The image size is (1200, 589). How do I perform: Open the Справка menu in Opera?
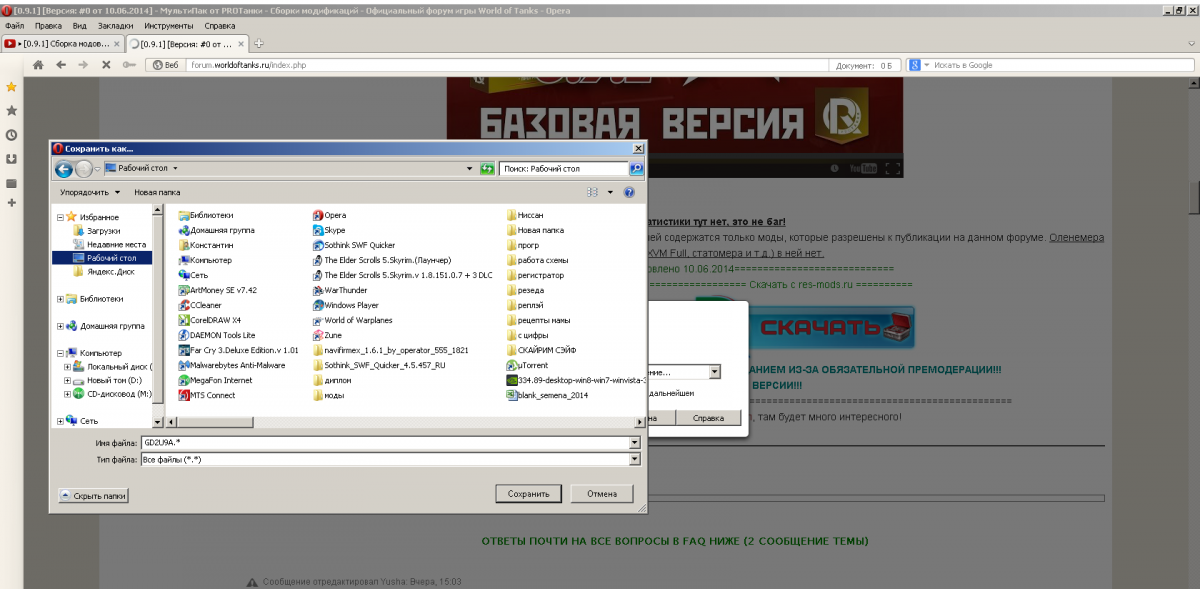pos(220,25)
